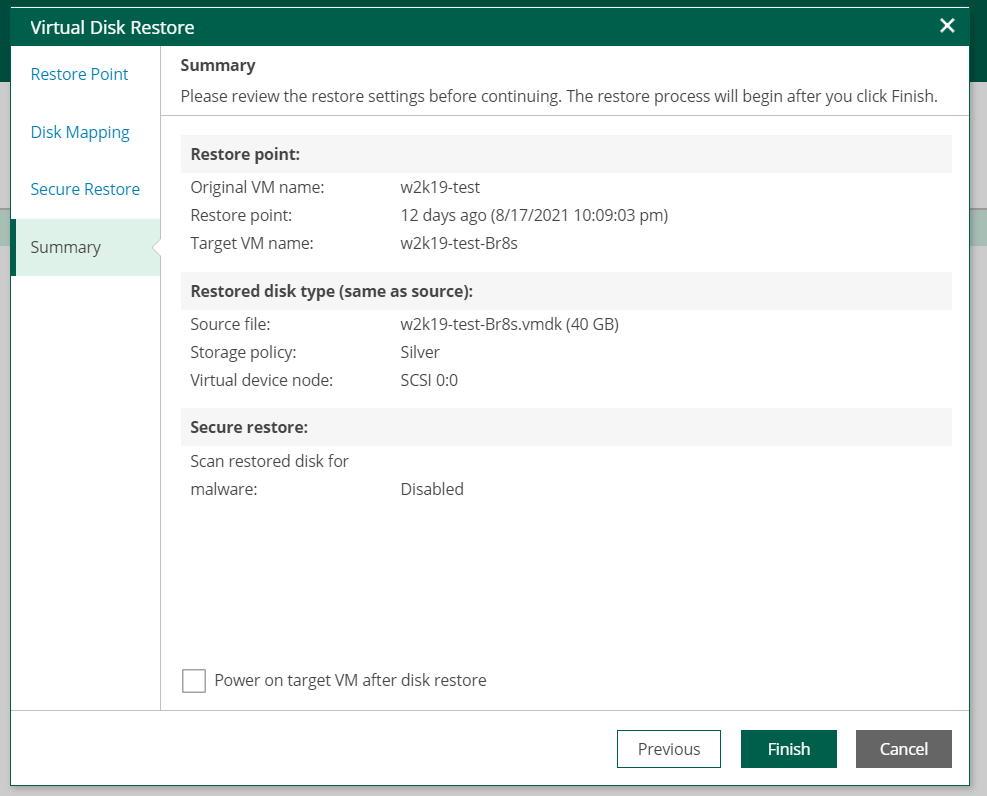This screenshot has height=796, width=987.
Task: Select the Summary step in the sidebar
Action: [65, 247]
